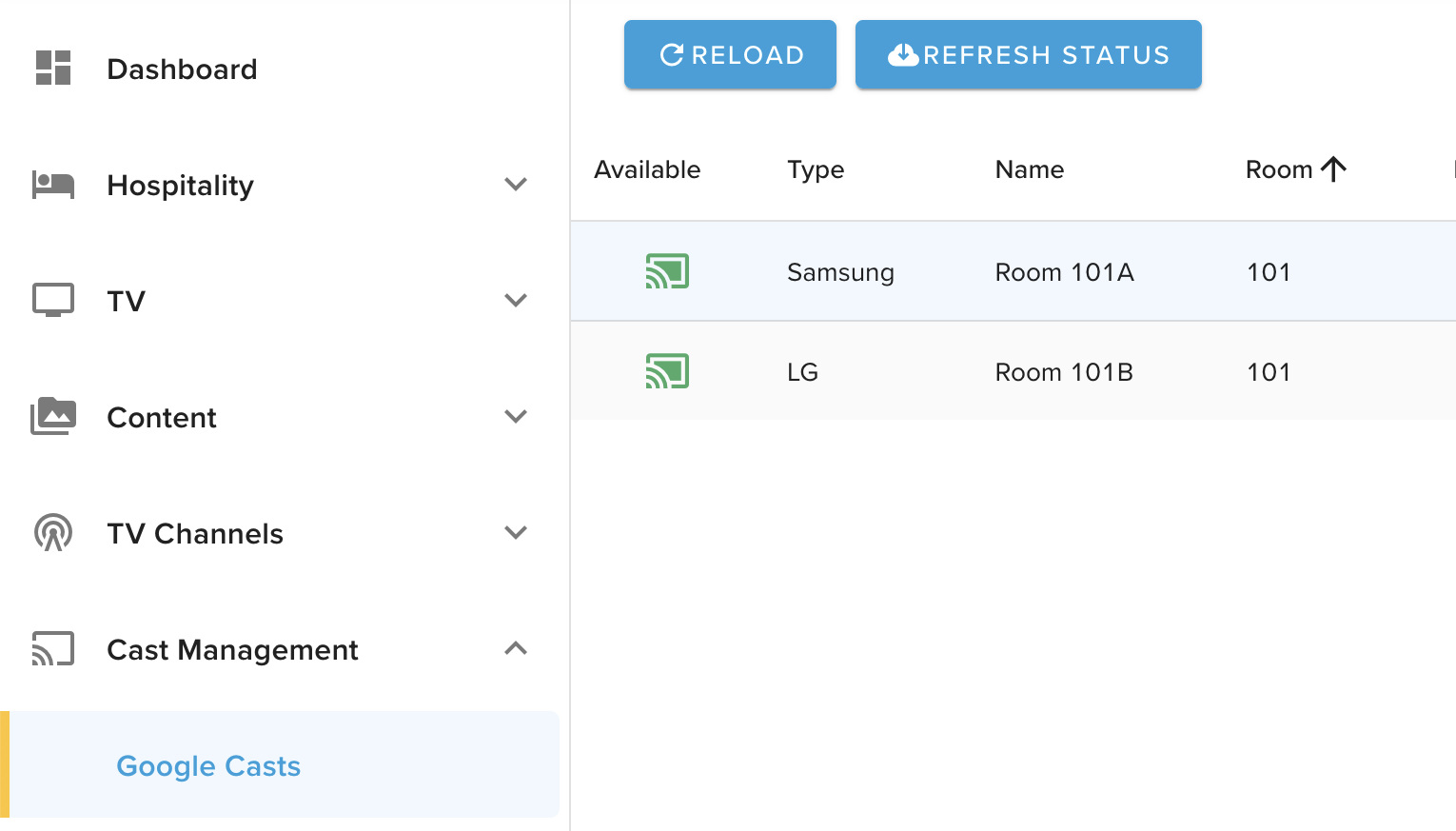Sort by the Name column header
This screenshot has height=831, width=1456.
(1029, 169)
